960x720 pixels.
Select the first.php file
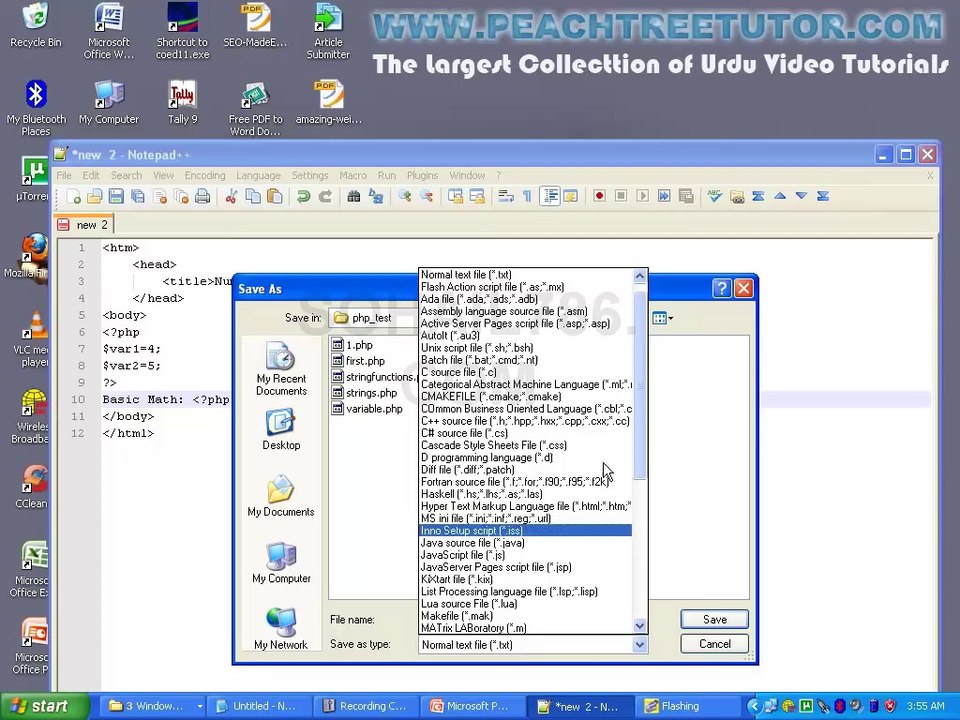pyautogui.click(x=359, y=361)
